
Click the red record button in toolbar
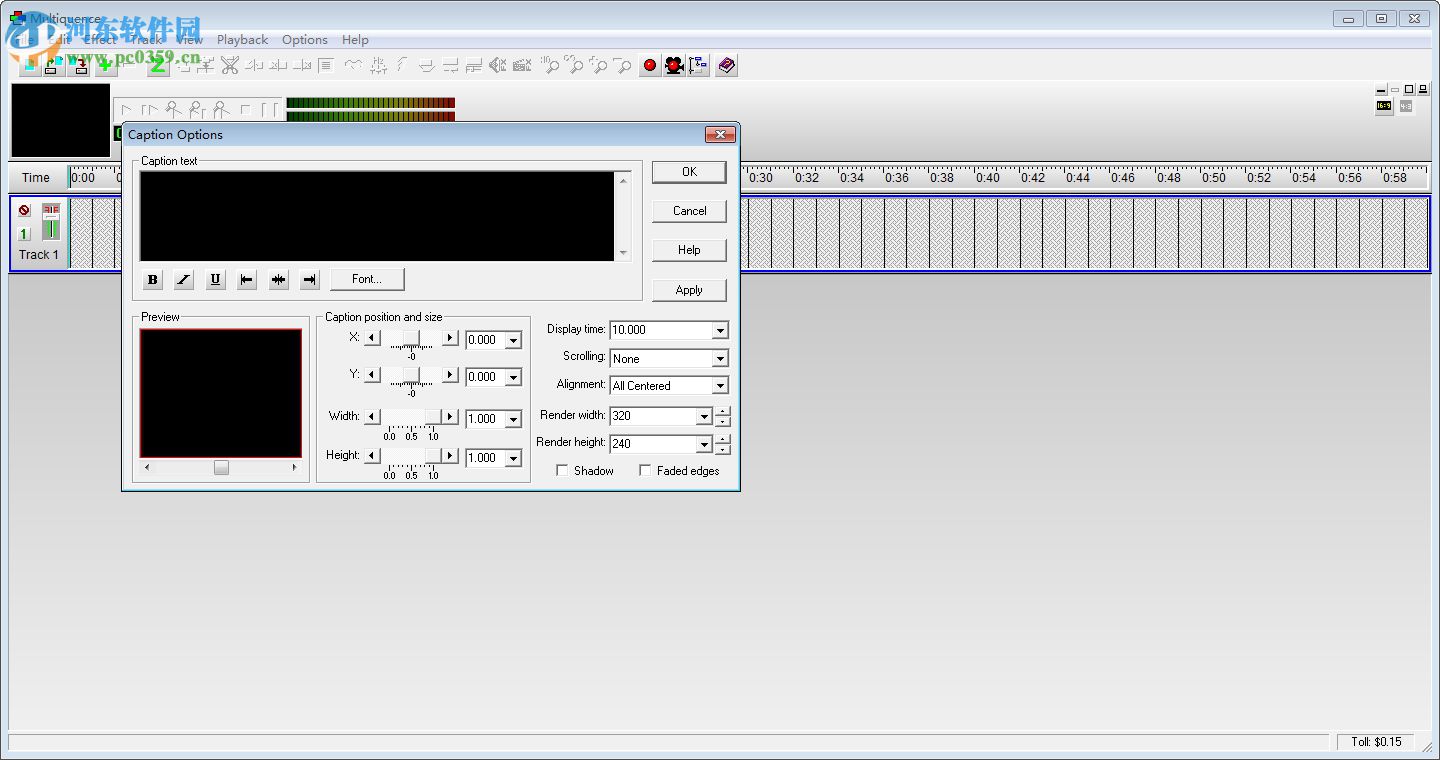(649, 65)
